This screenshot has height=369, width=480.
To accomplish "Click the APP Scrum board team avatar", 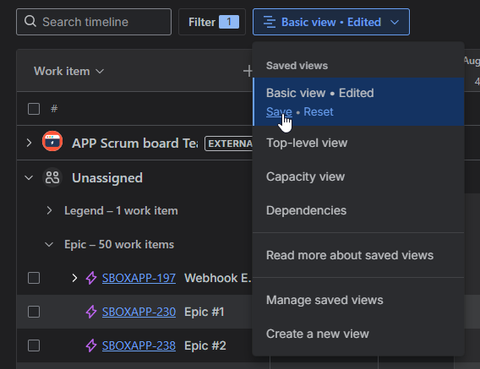I will point(52,141).
